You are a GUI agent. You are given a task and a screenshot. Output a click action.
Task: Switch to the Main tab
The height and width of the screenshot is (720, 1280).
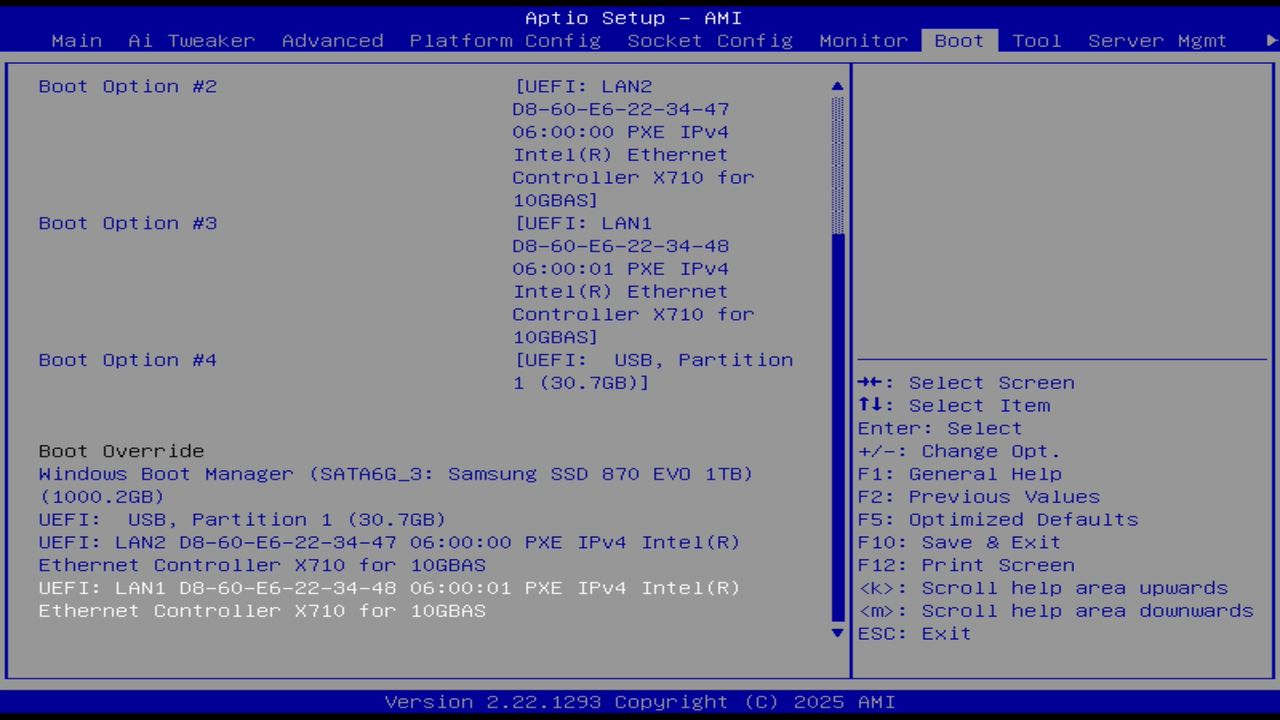coord(76,41)
